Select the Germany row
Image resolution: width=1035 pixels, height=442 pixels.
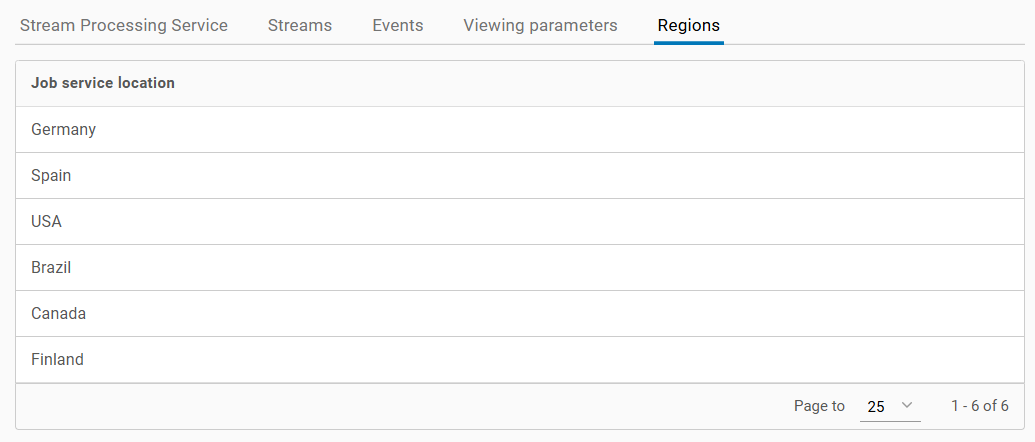(64, 129)
